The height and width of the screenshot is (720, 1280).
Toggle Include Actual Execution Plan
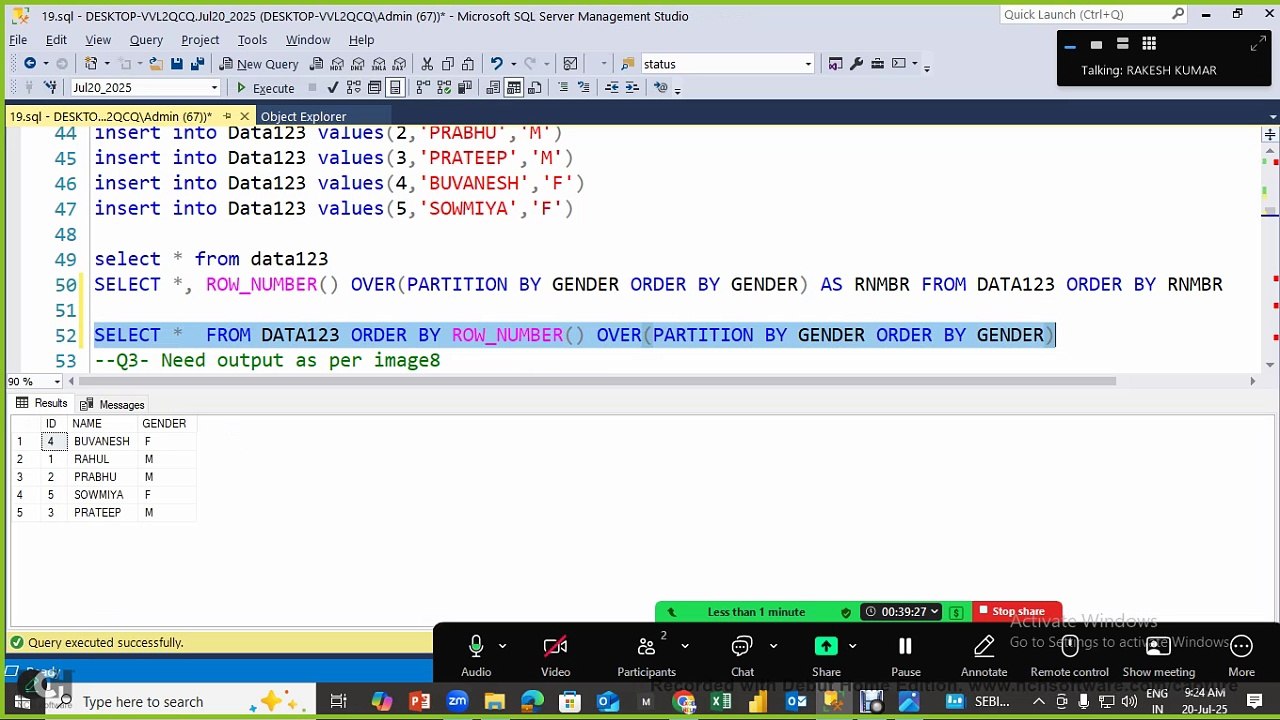(x=423, y=88)
